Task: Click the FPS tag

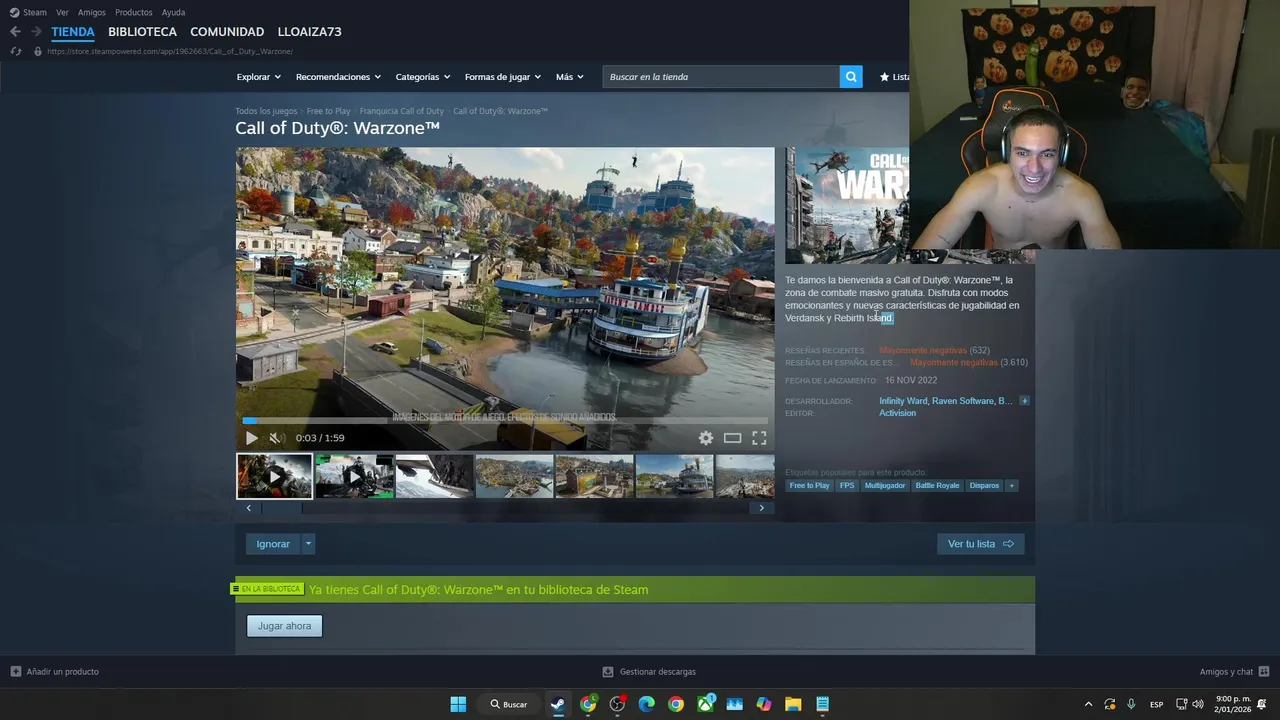Action: click(847, 486)
